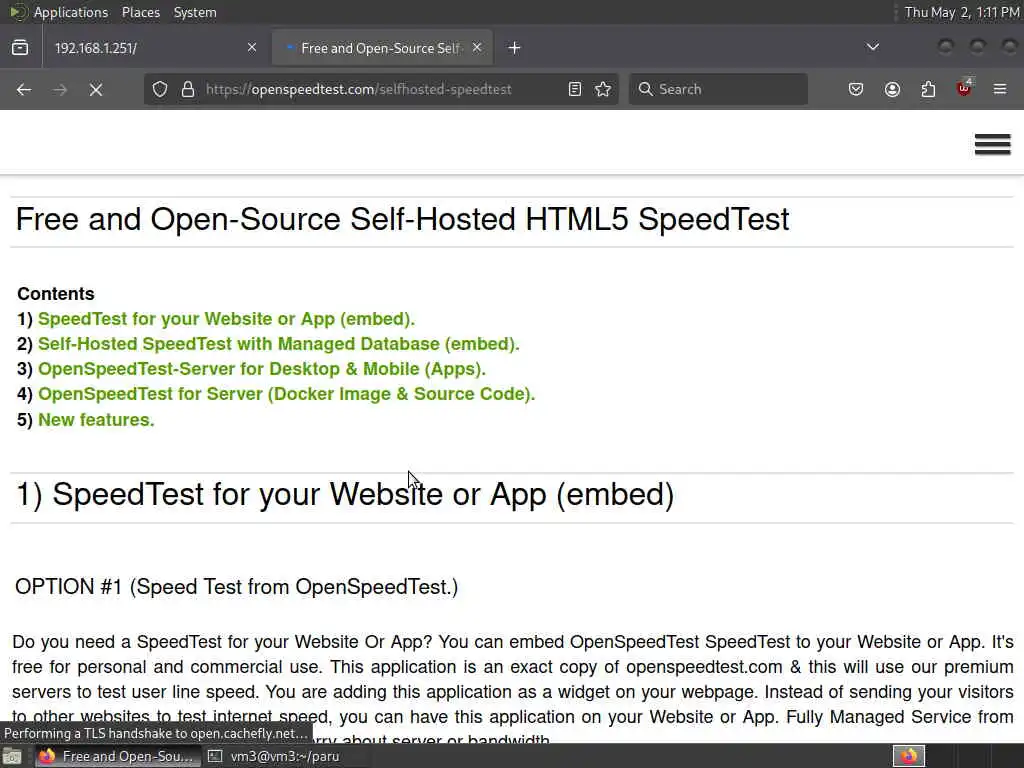Open the Applications menu

pyautogui.click(x=70, y=12)
